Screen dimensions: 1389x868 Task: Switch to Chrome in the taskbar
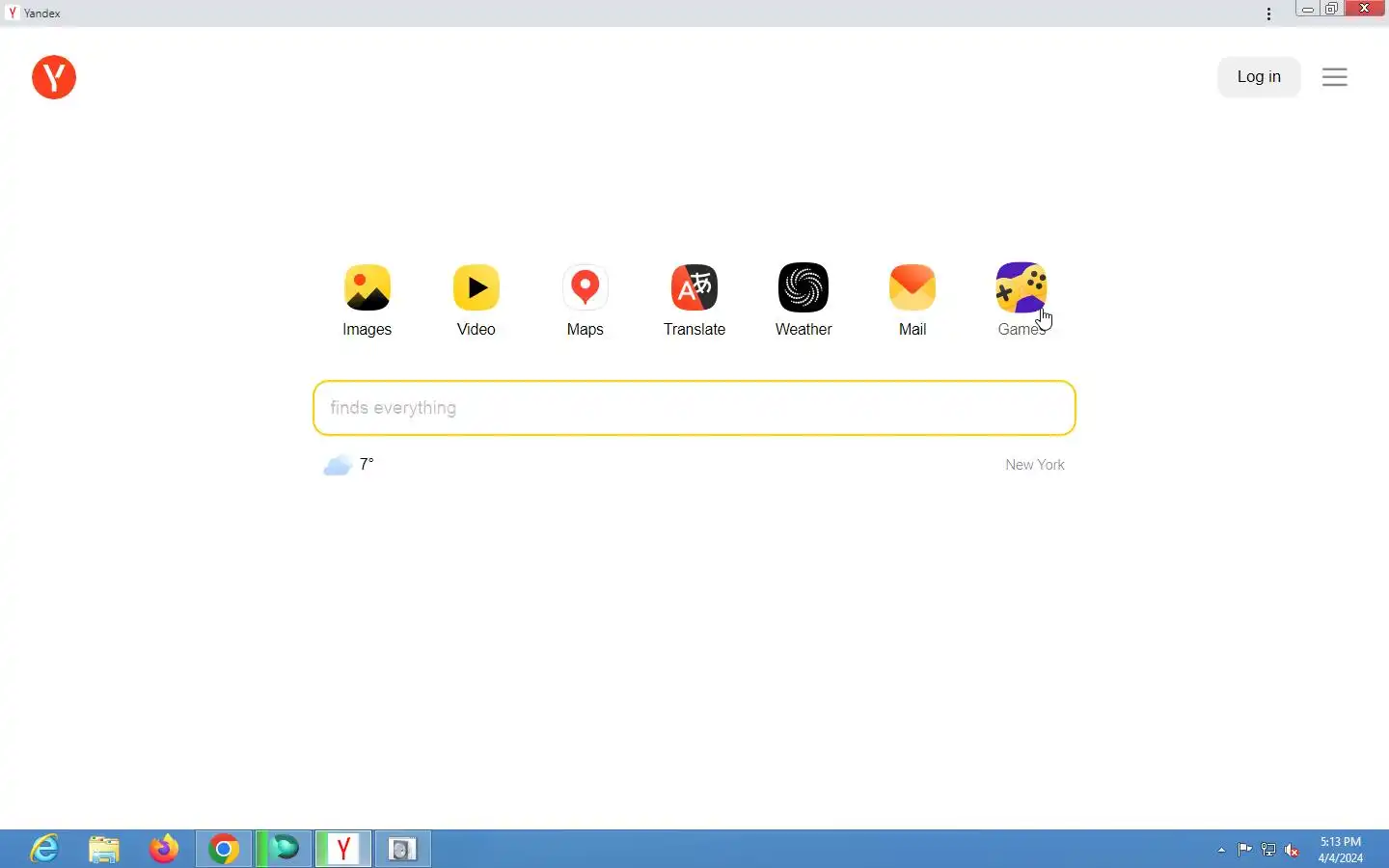click(x=224, y=849)
